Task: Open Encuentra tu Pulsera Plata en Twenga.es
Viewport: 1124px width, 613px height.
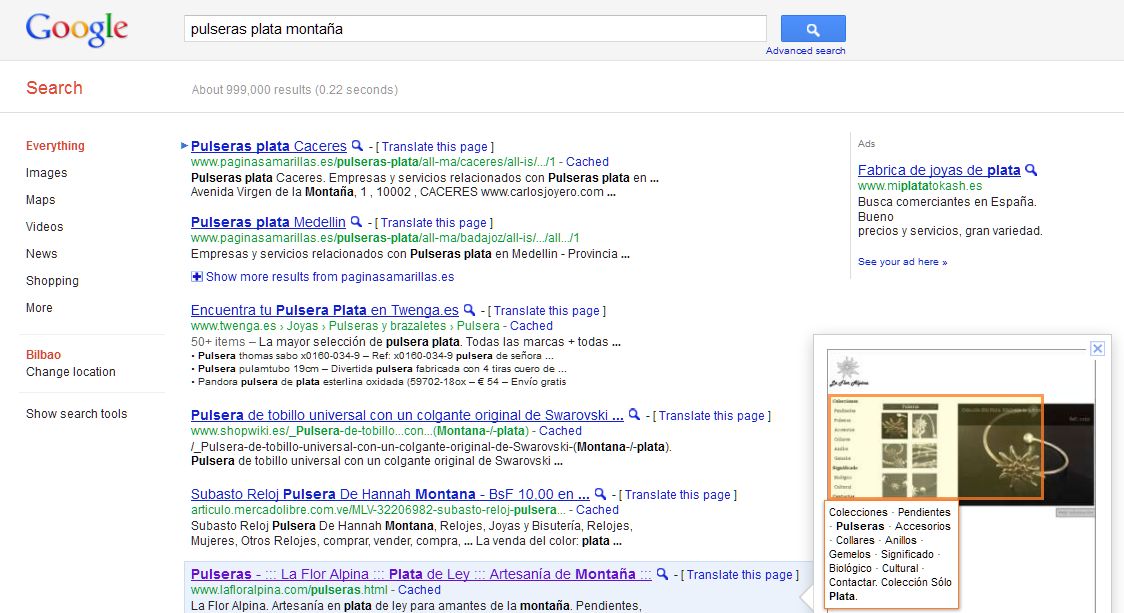Action: coord(325,310)
